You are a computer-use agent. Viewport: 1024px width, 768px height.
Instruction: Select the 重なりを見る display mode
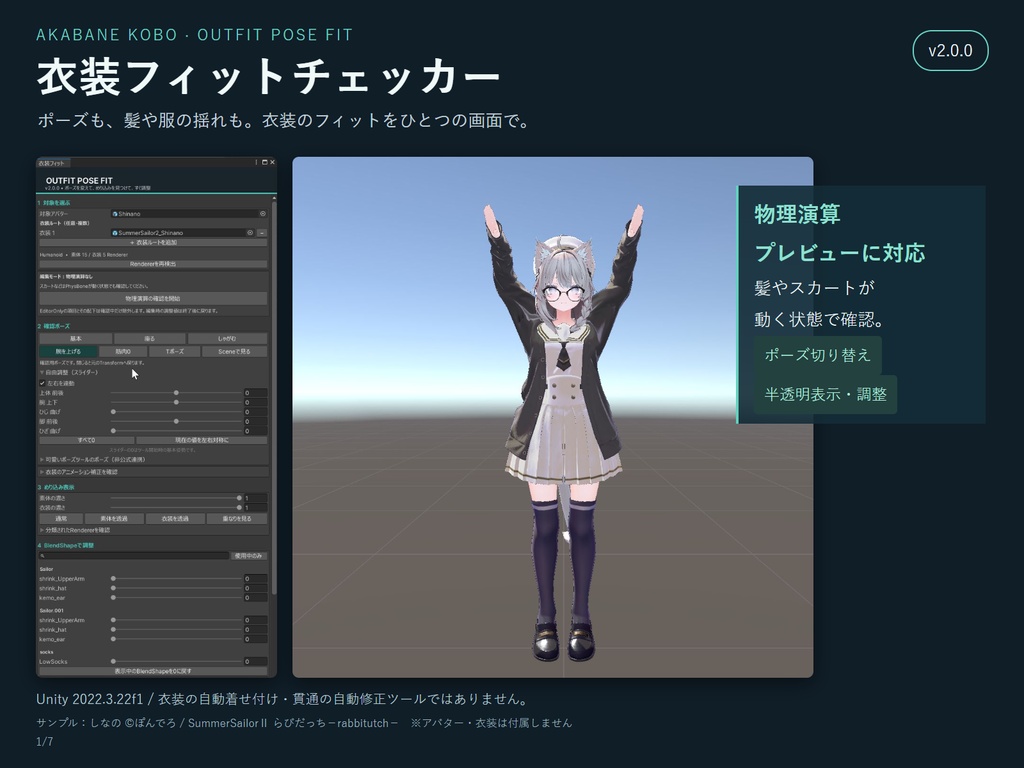coord(236,519)
